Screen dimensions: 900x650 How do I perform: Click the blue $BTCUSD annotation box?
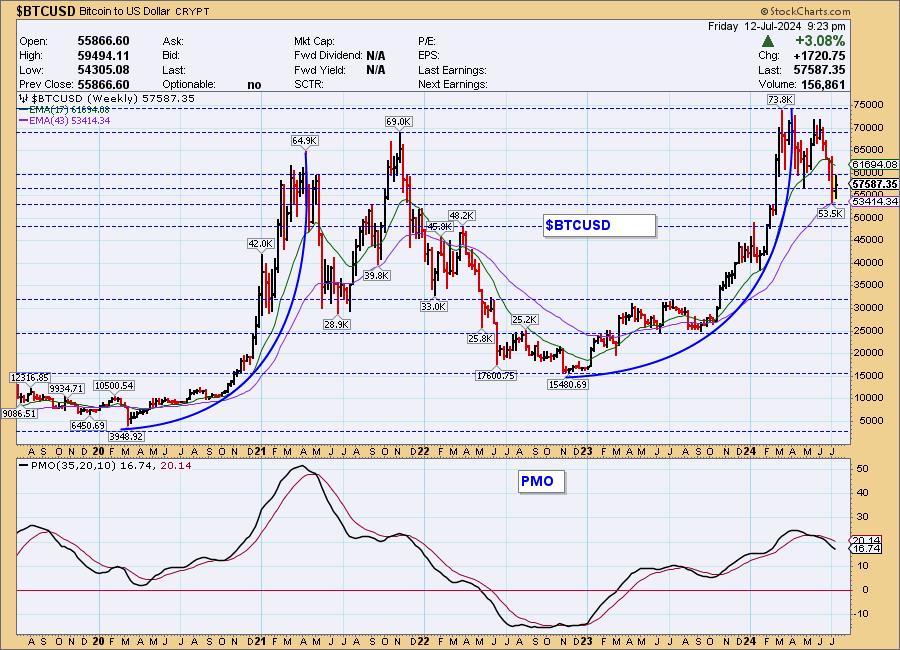point(599,226)
